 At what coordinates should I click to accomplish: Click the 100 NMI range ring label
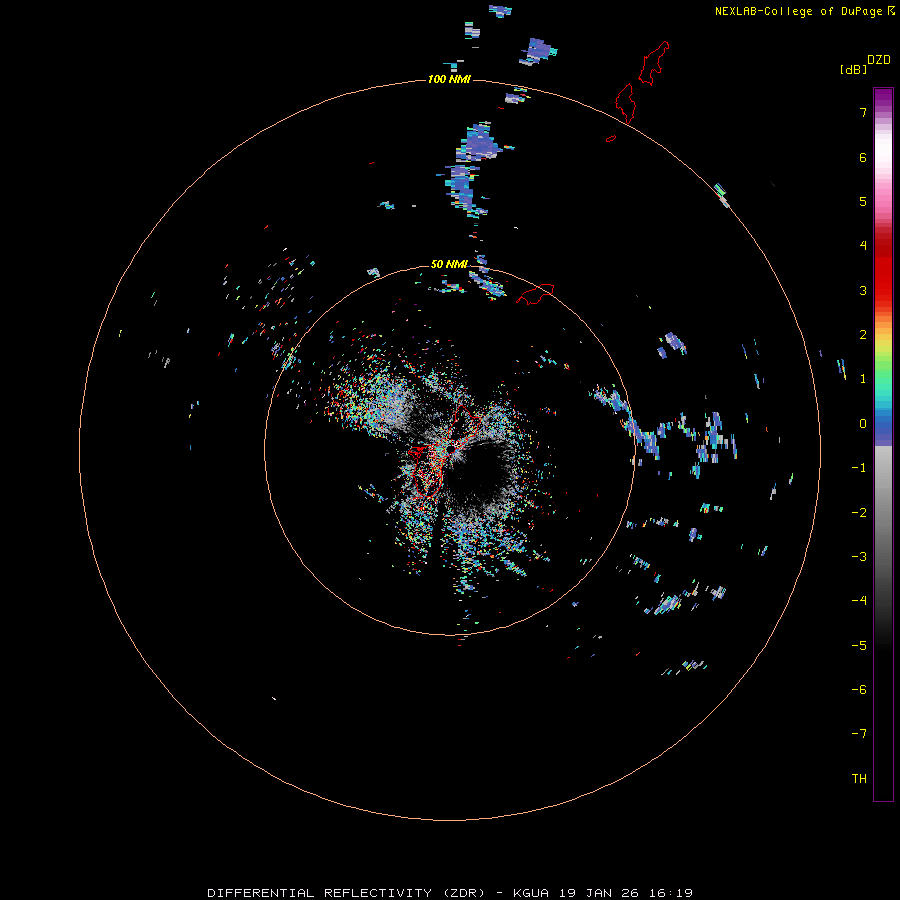(x=449, y=79)
